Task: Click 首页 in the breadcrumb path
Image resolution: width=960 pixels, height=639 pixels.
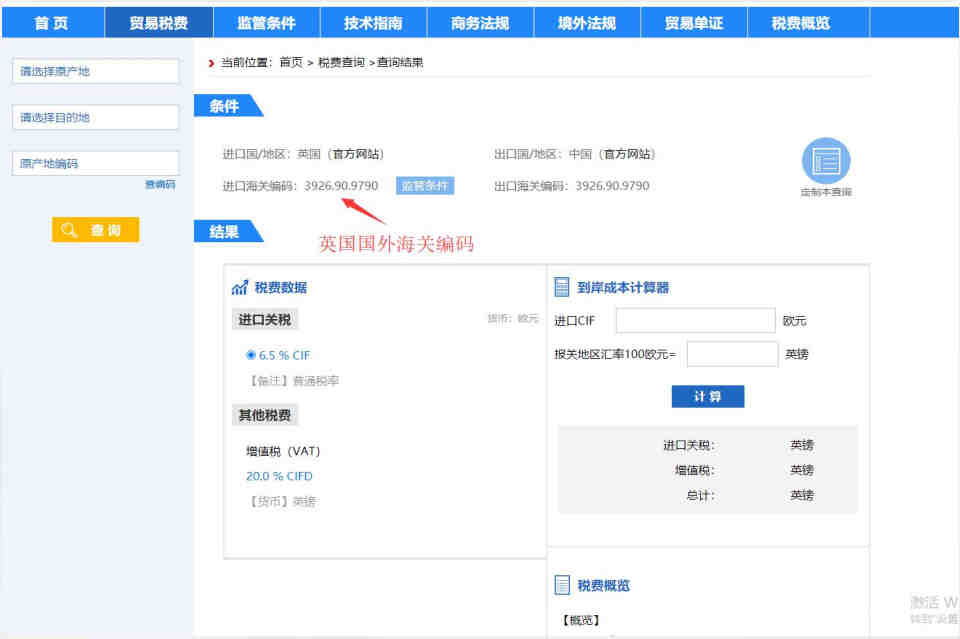Action: coord(291,62)
